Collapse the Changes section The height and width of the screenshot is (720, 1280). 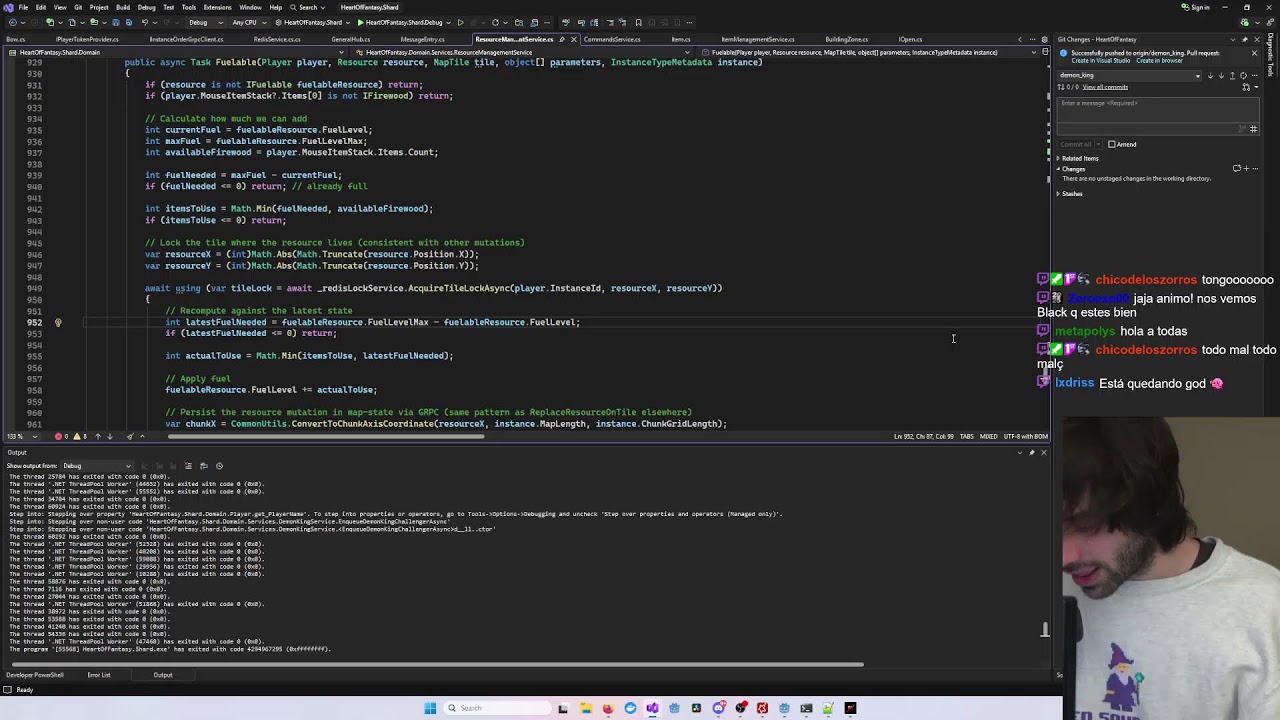[1058, 169]
